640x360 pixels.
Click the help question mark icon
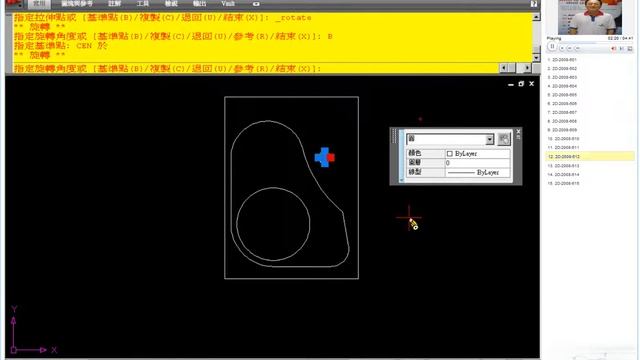[x=533, y=4]
